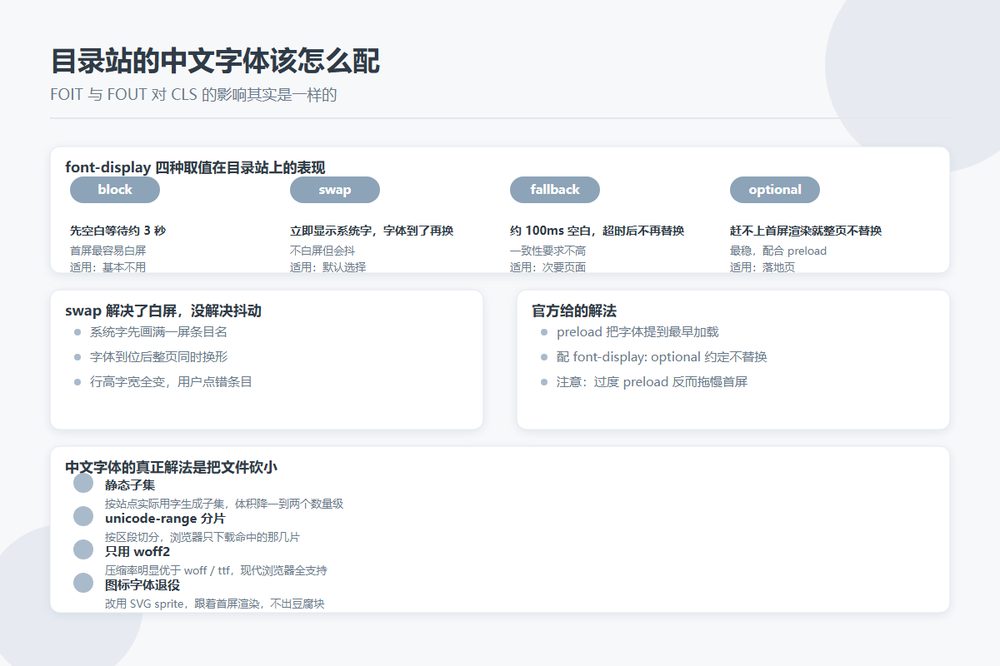
Task: Click the heading 官方给的解法
Action: [574, 311]
